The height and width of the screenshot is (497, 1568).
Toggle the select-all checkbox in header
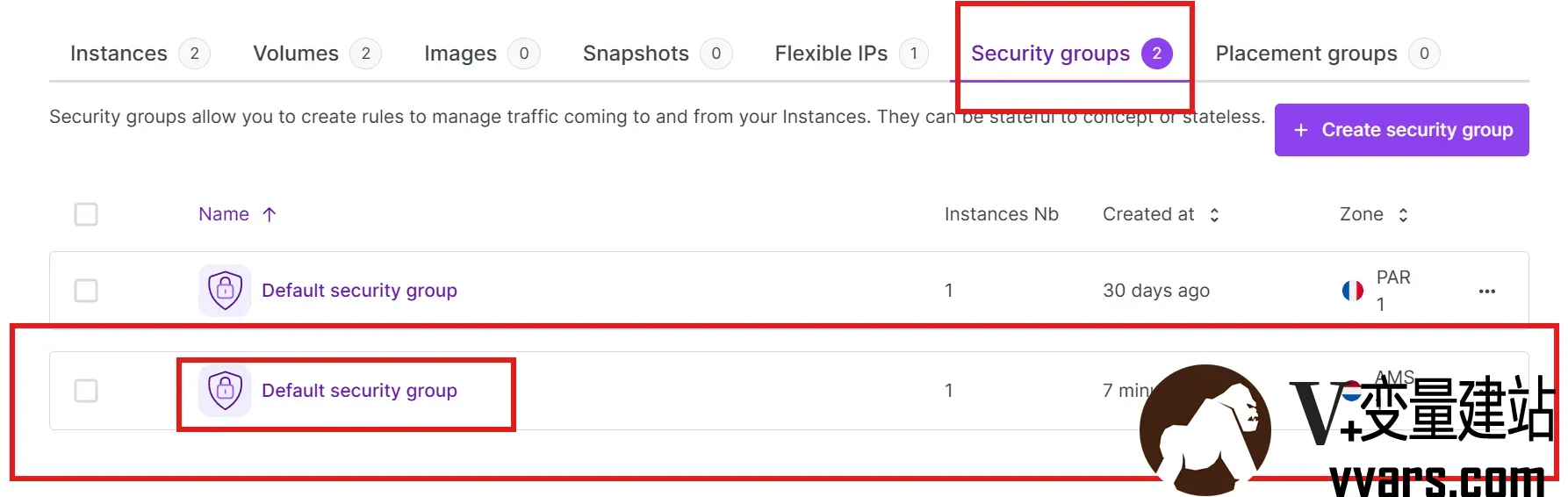point(86,214)
